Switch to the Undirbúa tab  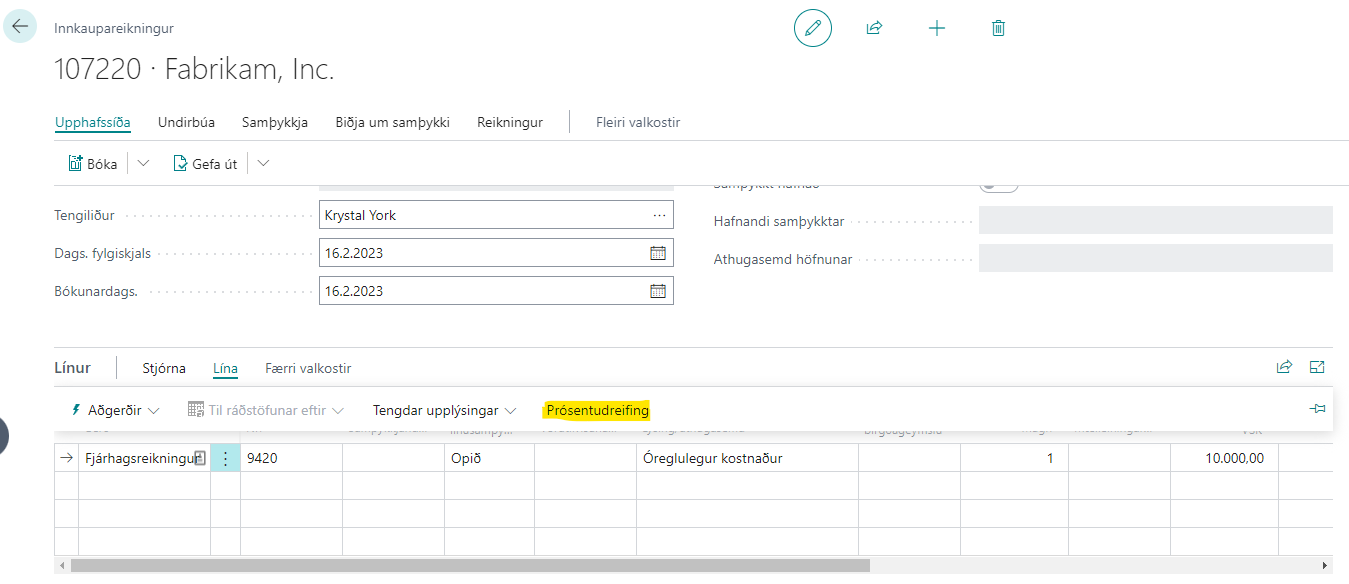tap(186, 122)
